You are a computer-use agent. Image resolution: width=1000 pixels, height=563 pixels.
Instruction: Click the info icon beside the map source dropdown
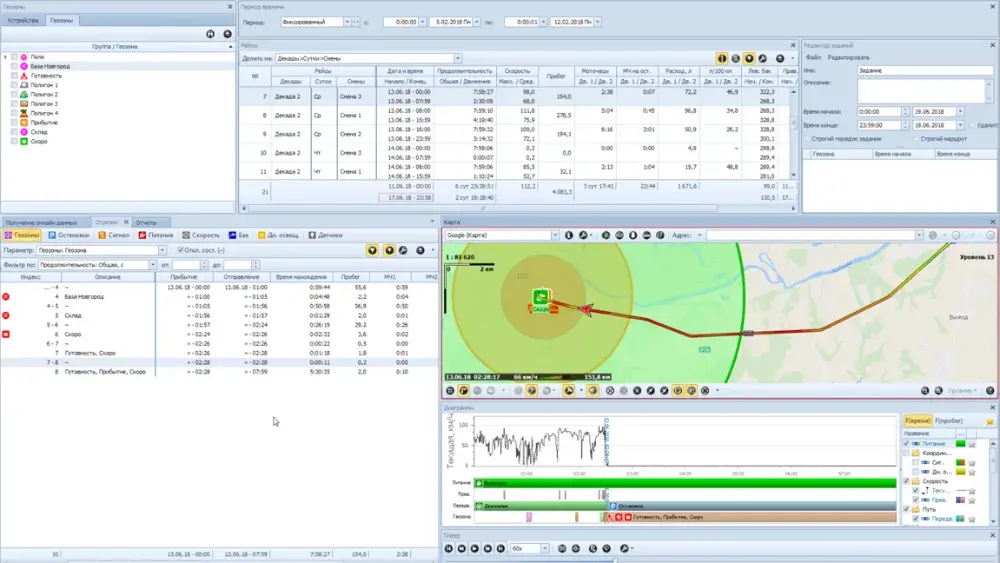click(x=569, y=235)
